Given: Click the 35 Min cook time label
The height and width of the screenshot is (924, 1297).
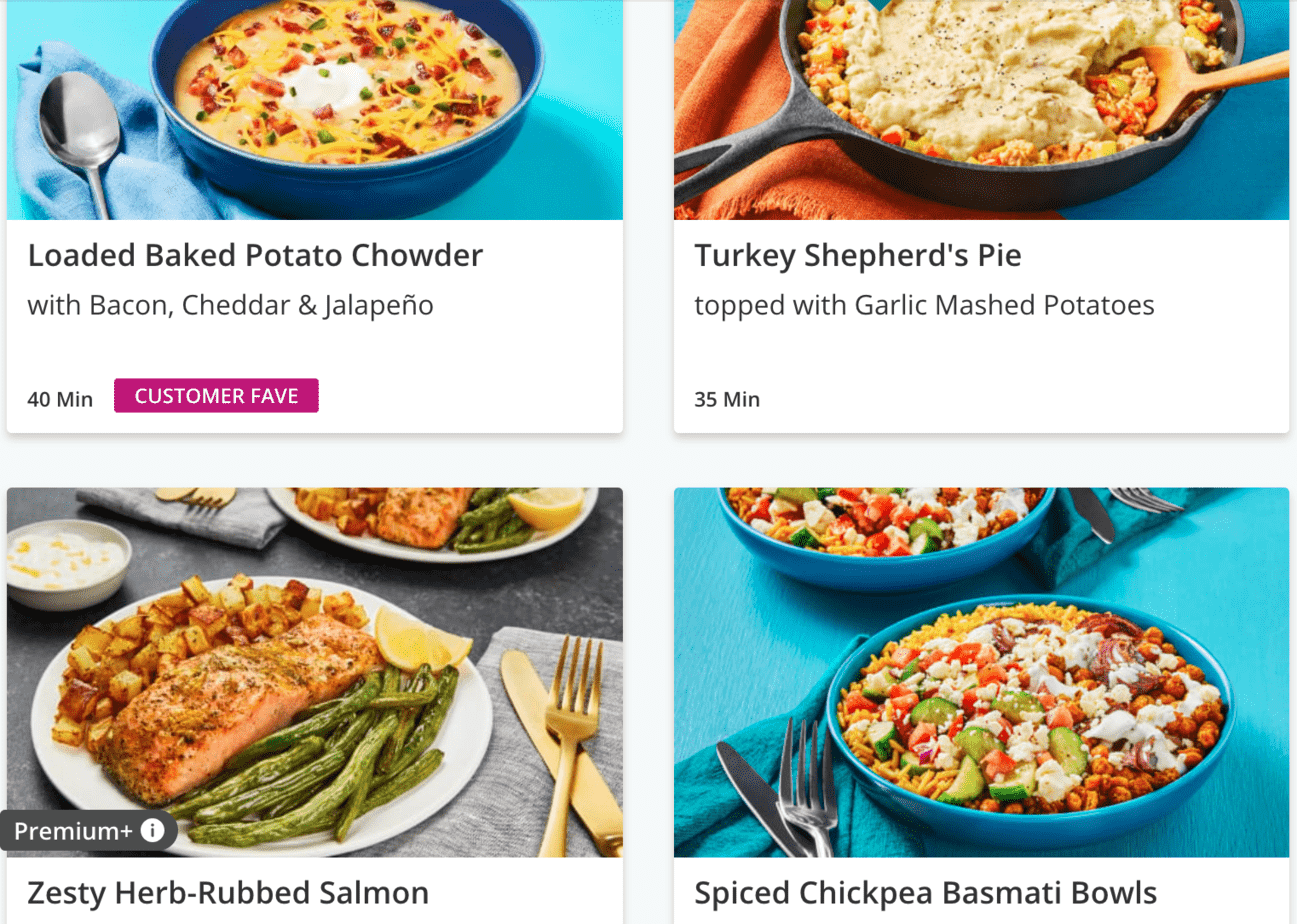Looking at the screenshot, I should click(x=727, y=400).
